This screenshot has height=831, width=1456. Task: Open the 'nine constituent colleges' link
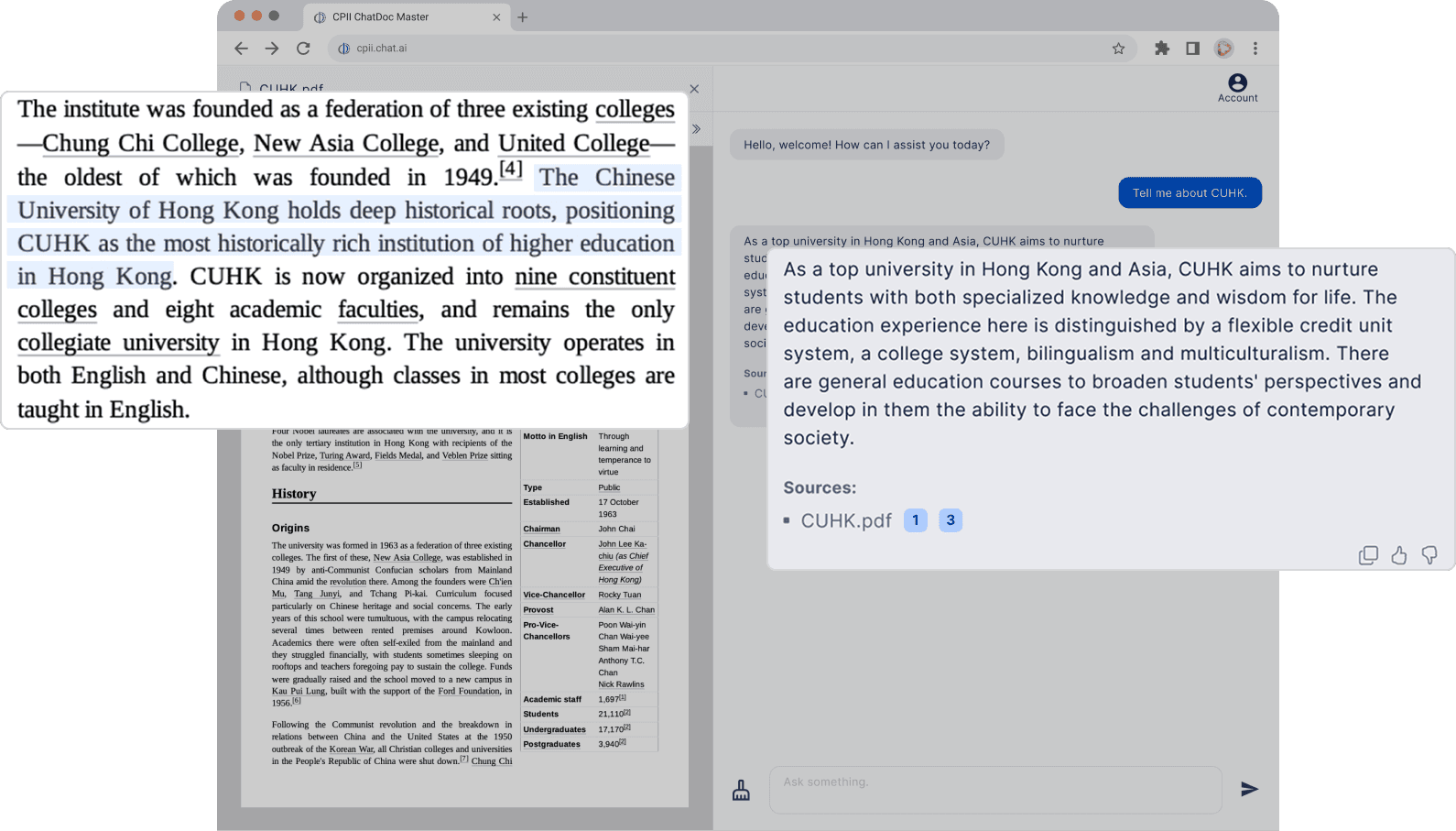tap(595, 277)
